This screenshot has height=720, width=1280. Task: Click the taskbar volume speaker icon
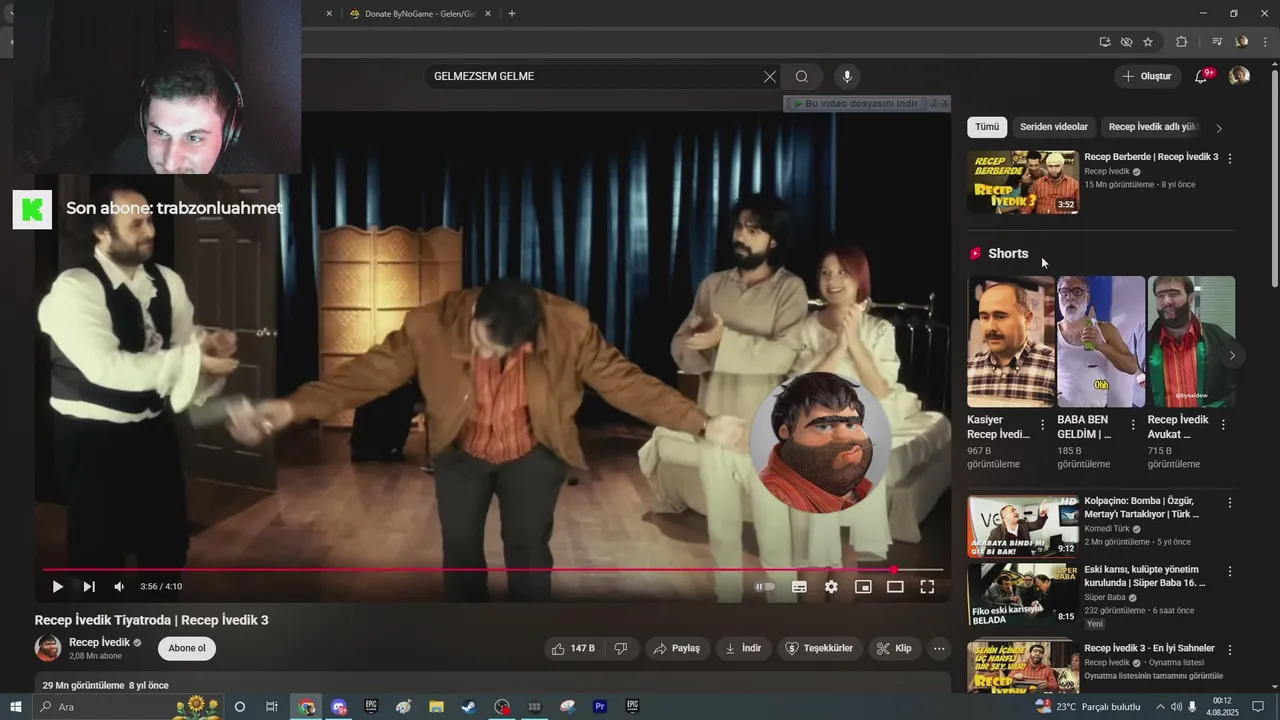click(1176, 707)
